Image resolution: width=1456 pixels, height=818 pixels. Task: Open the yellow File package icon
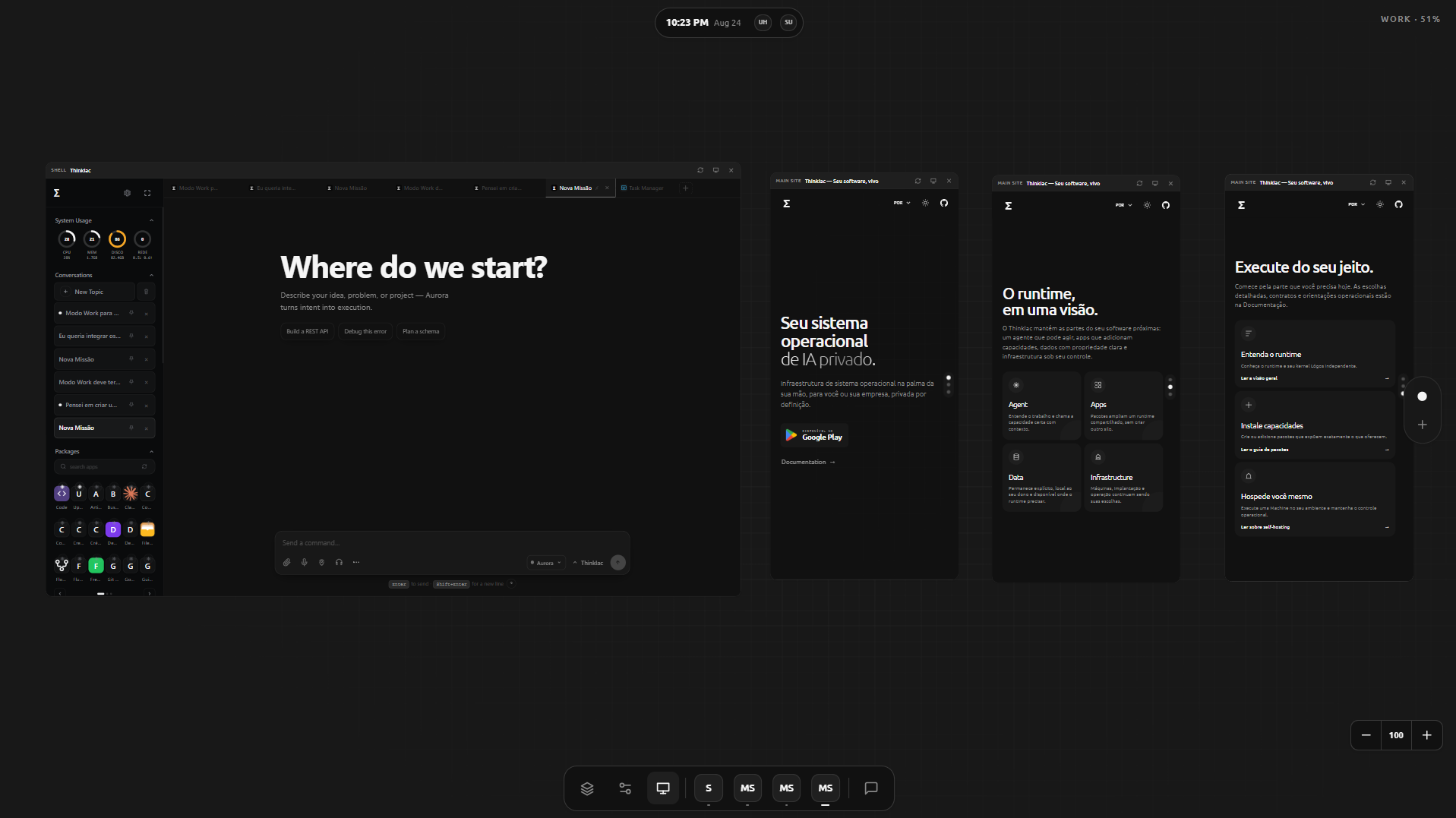click(x=147, y=529)
